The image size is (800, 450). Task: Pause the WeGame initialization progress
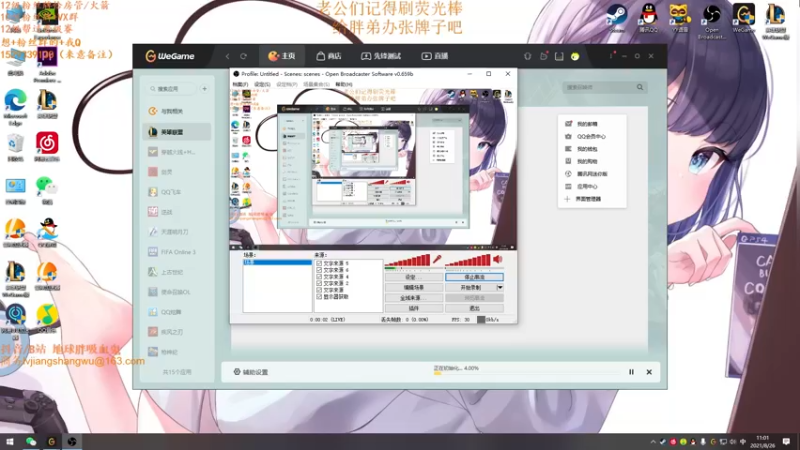[x=631, y=372]
